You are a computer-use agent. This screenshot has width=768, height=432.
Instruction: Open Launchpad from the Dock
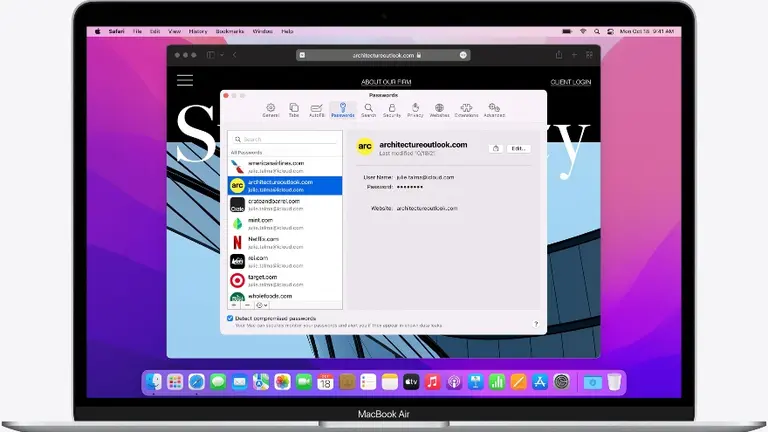[175, 382]
